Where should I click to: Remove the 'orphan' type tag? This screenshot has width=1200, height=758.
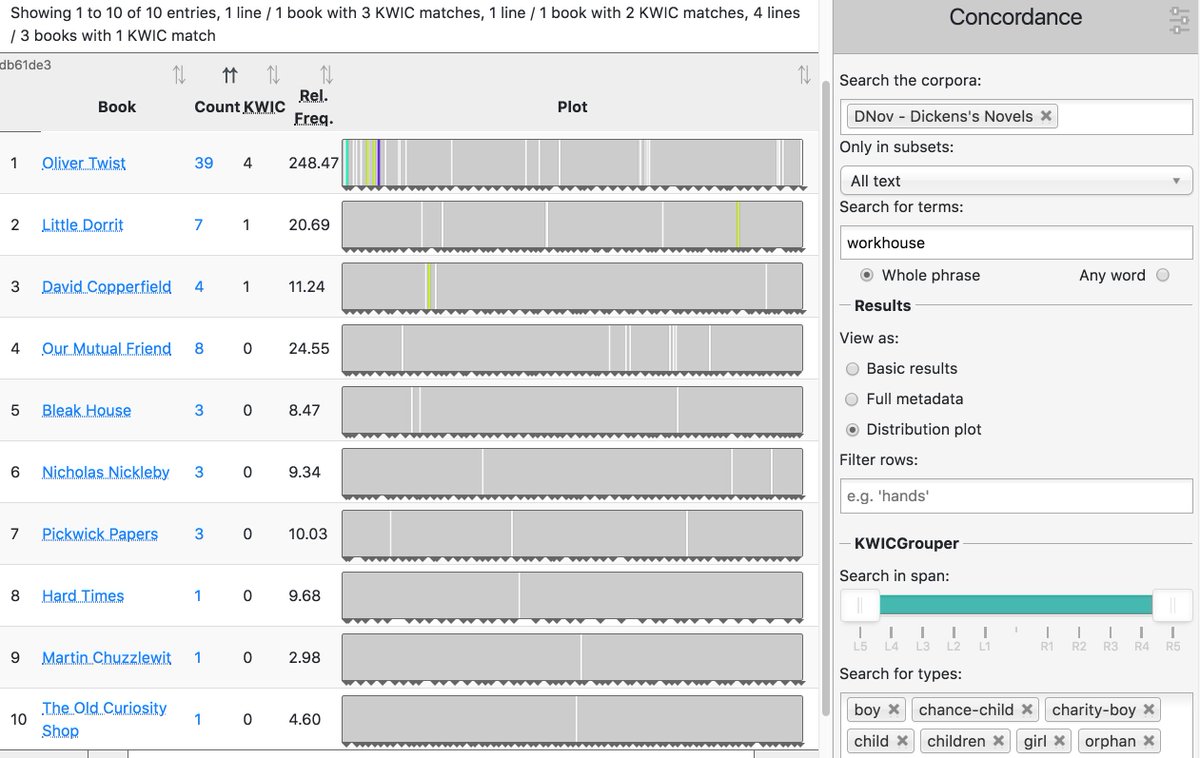point(1149,741)
